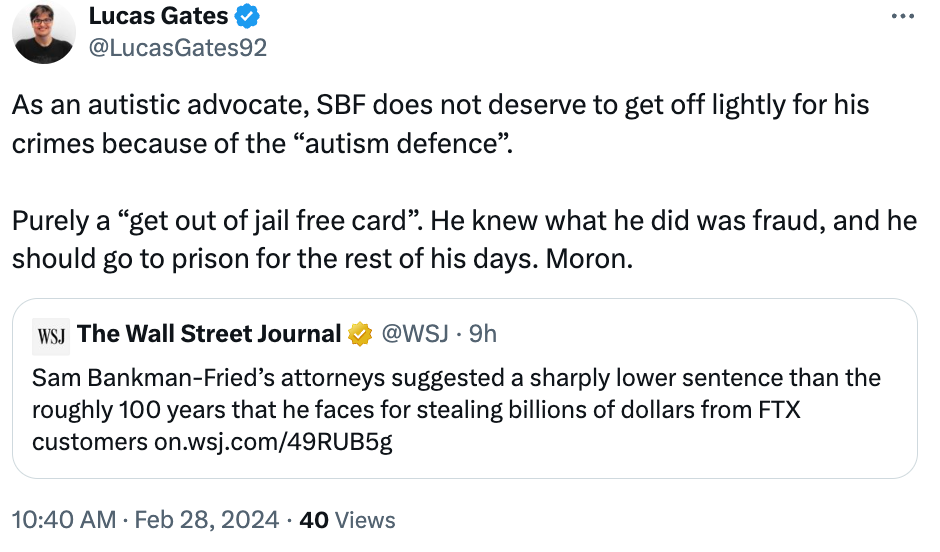Click Lucas Gates' profile avatar photo
This screenshot has height=552, width=940.
[x=44, y=33]
